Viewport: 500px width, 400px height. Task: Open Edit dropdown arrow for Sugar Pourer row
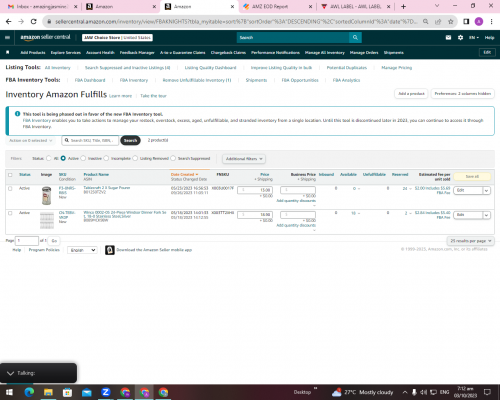pos(486,190)
